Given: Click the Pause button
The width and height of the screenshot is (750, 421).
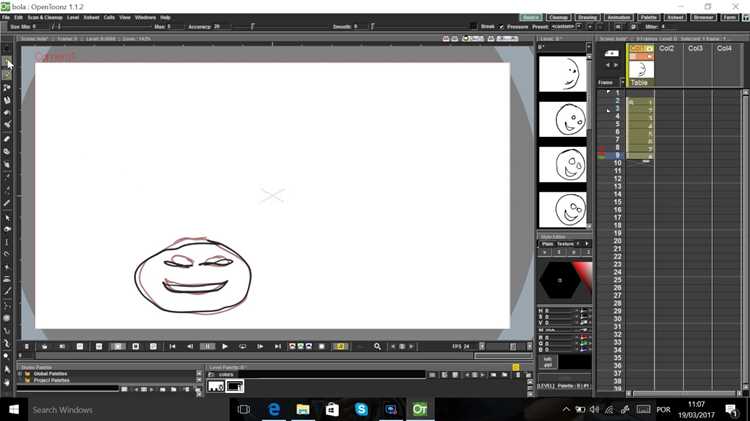Looking at the screenshot, I should pos(208,346).
